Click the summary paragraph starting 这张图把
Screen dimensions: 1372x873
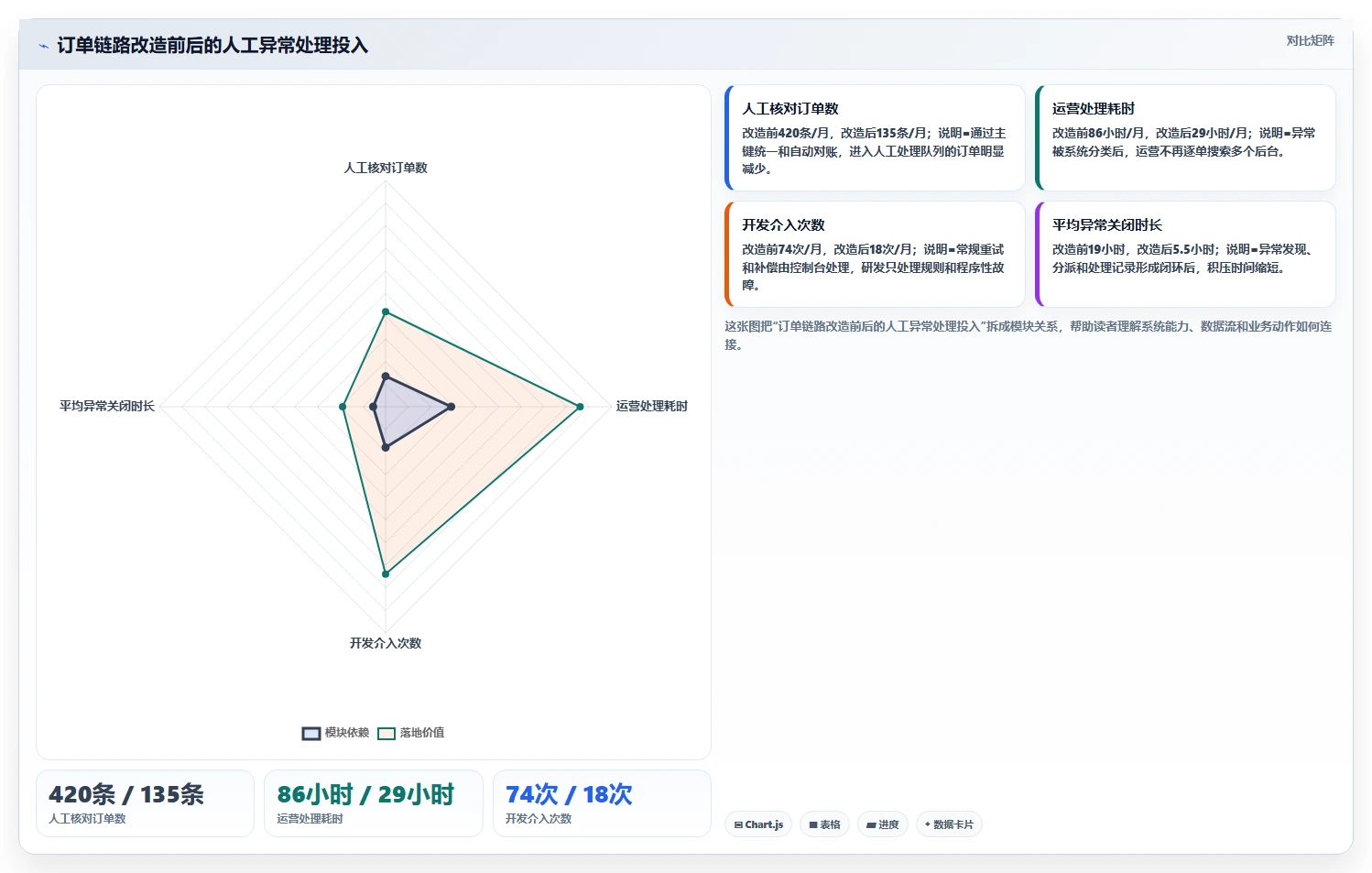pos(1029,336)
